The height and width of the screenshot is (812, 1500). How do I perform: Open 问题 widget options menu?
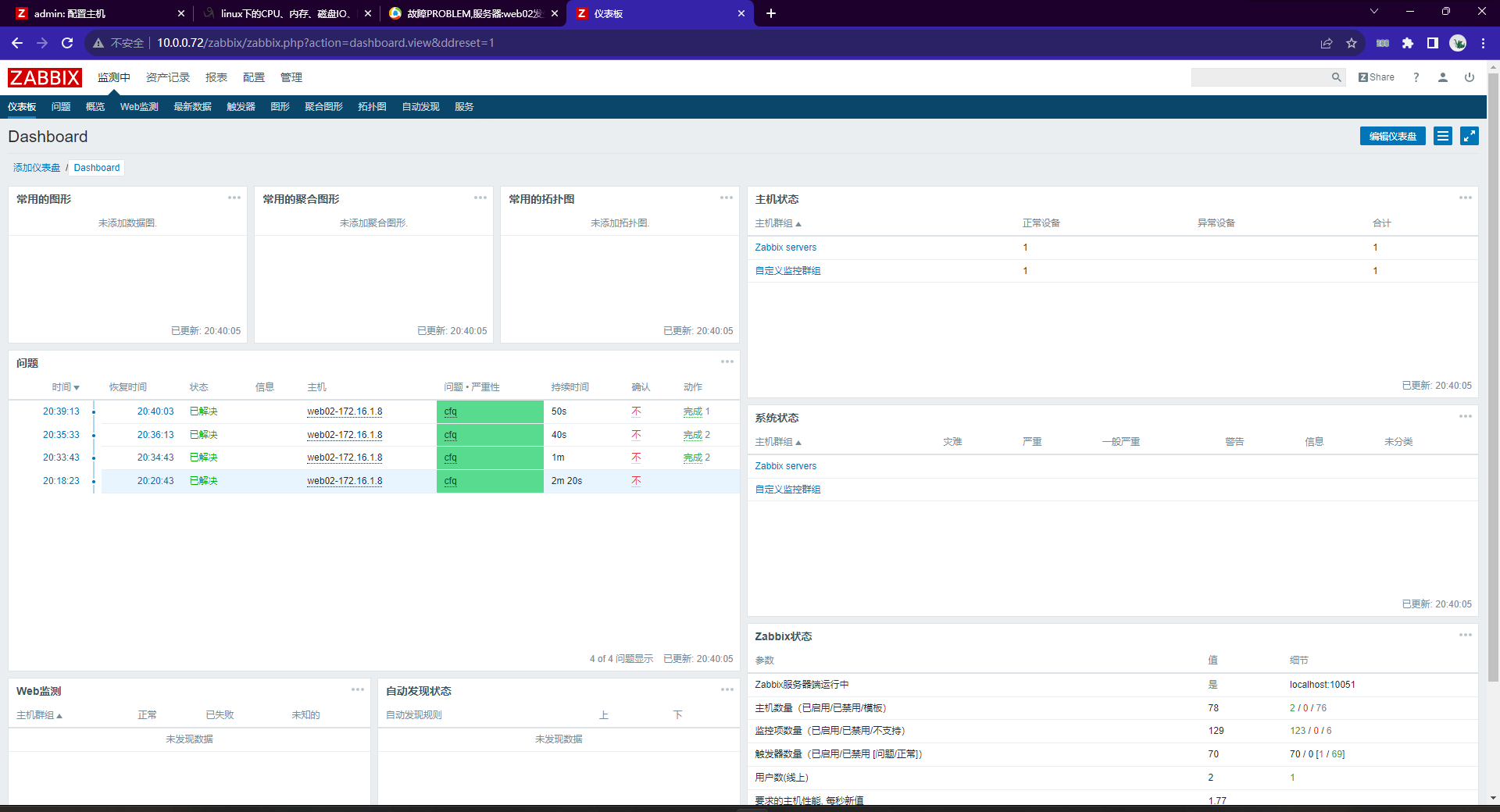tap(727, 361)
